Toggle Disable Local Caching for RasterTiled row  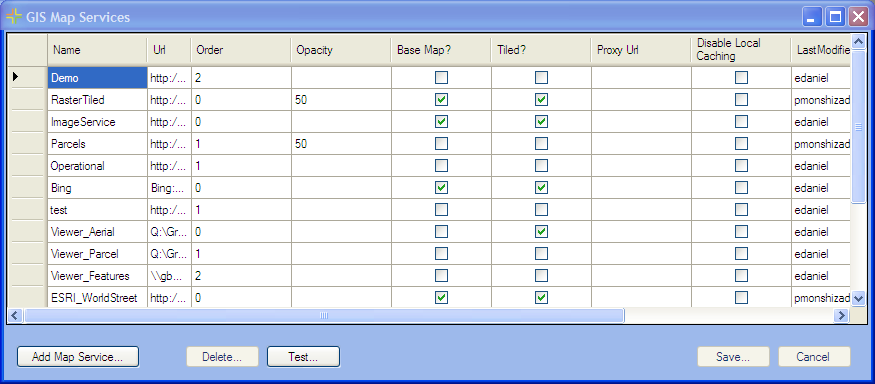pos(741,100)
